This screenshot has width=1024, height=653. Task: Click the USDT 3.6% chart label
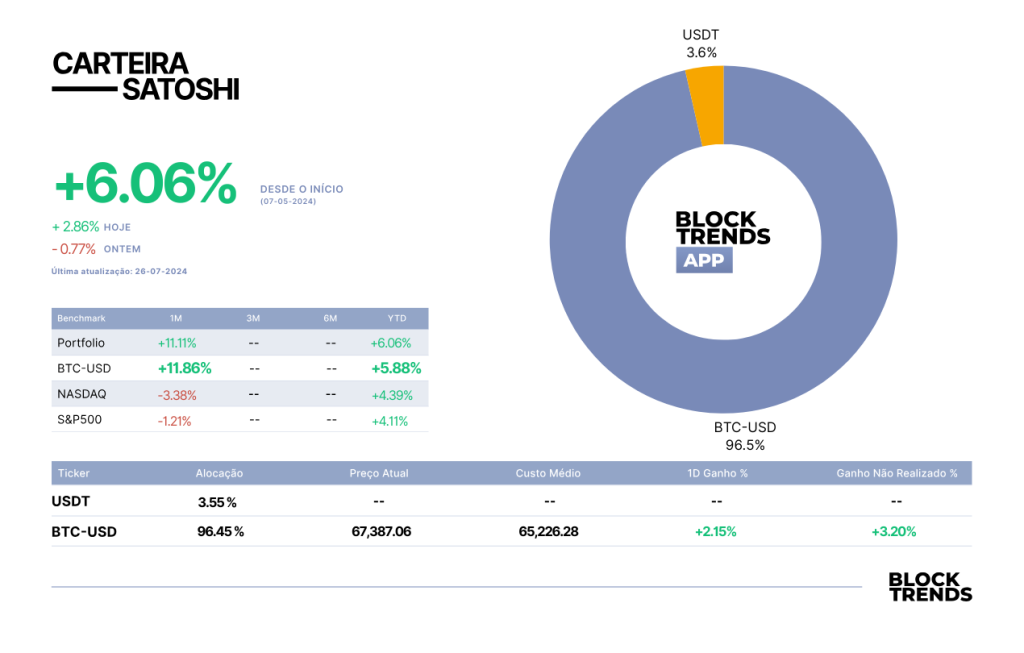pyautogui.click(x=701, y=44)
